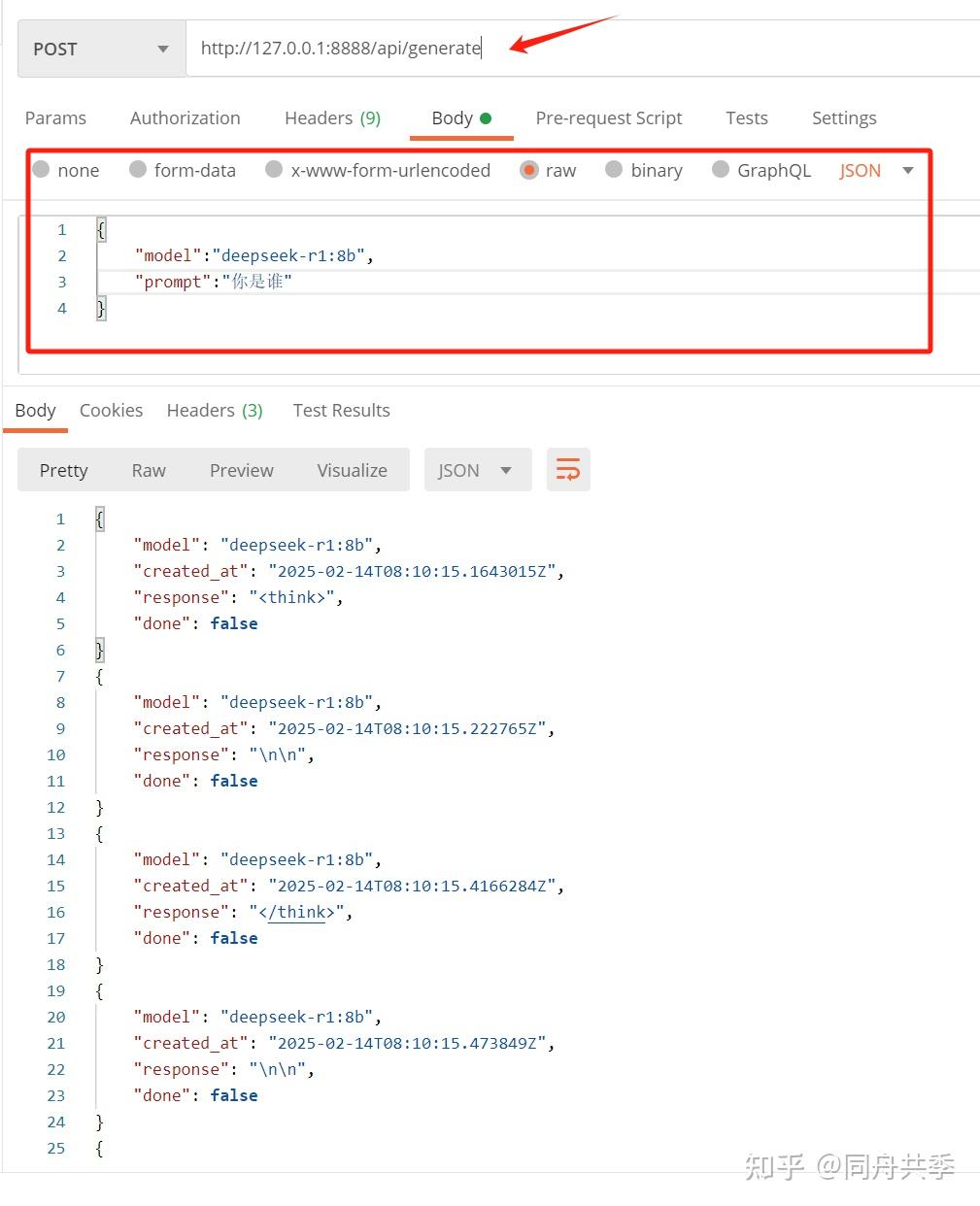Switch to Visualize response view

click(352, 470)
